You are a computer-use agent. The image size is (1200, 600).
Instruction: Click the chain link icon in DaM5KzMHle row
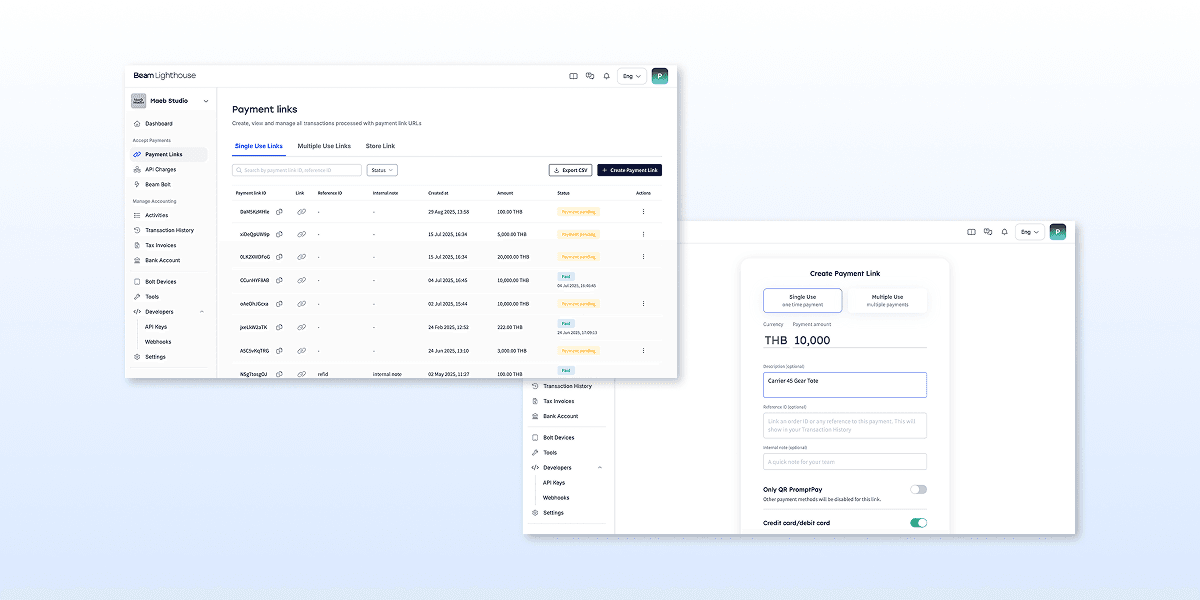[301, 211]
